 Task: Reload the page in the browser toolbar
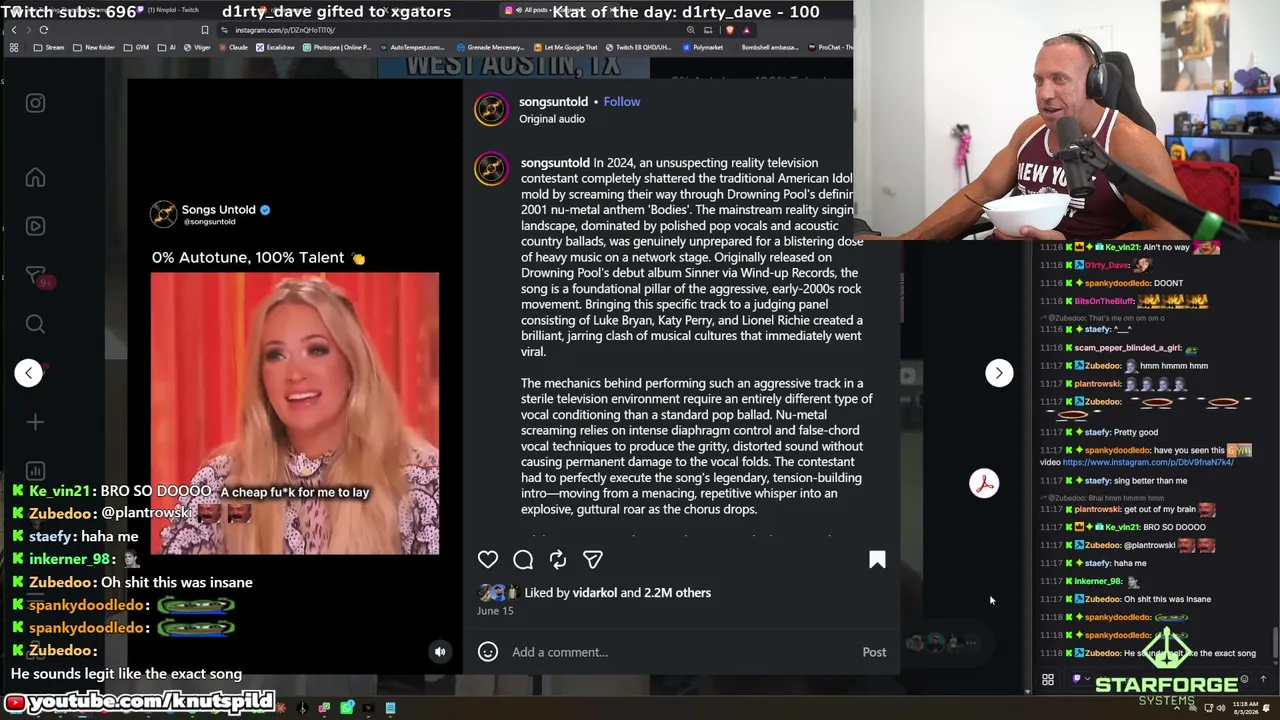pos(43,30)
